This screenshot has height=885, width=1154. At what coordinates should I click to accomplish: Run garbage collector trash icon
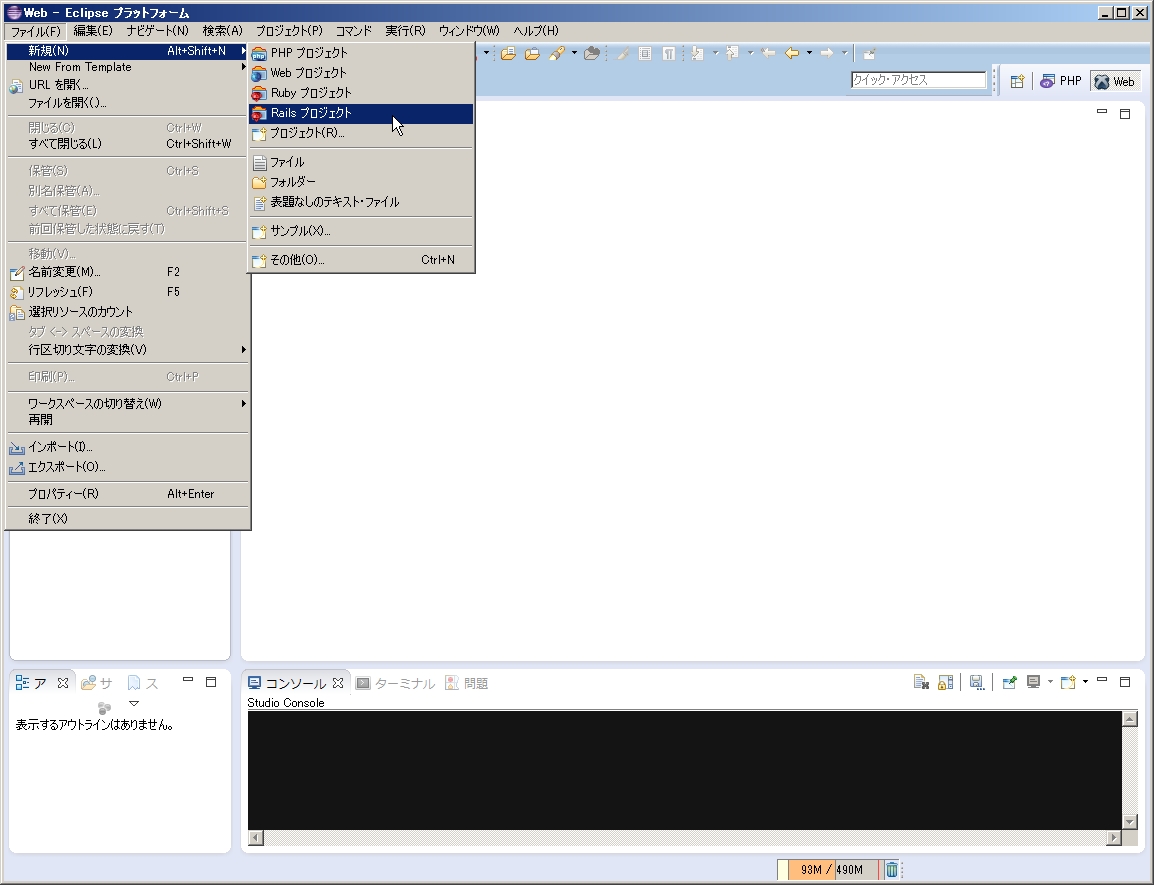click(891, 870)
